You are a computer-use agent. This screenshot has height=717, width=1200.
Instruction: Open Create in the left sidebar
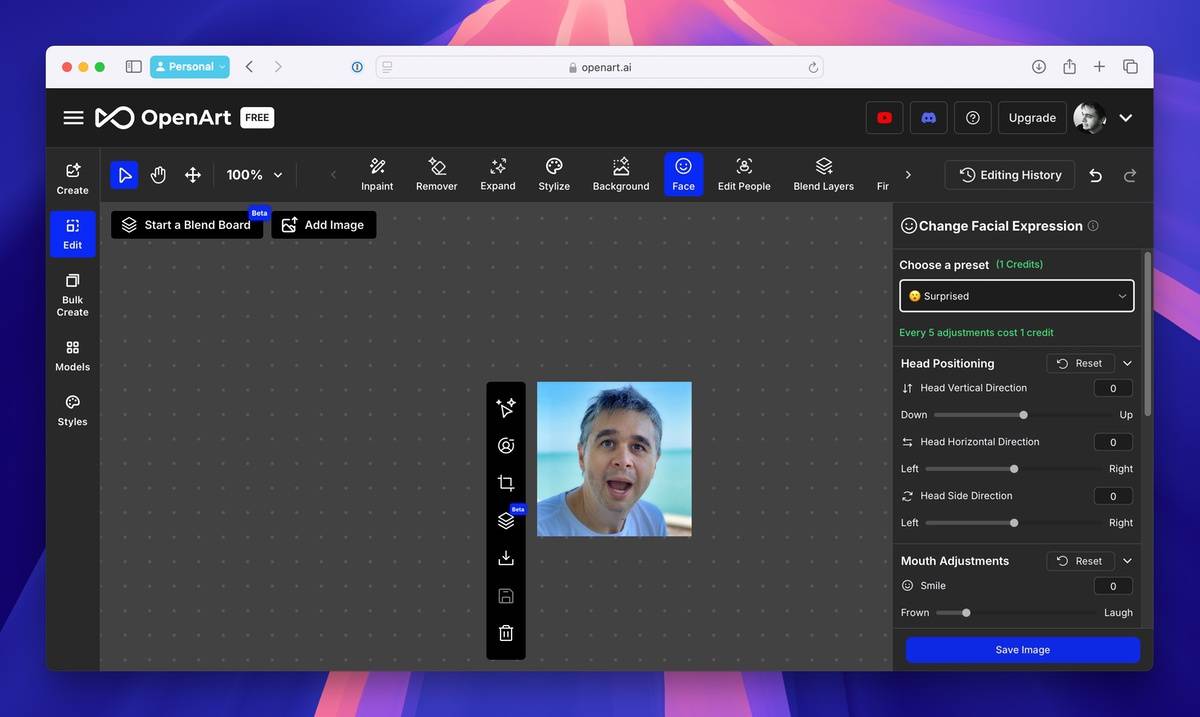tap(72, 178)
